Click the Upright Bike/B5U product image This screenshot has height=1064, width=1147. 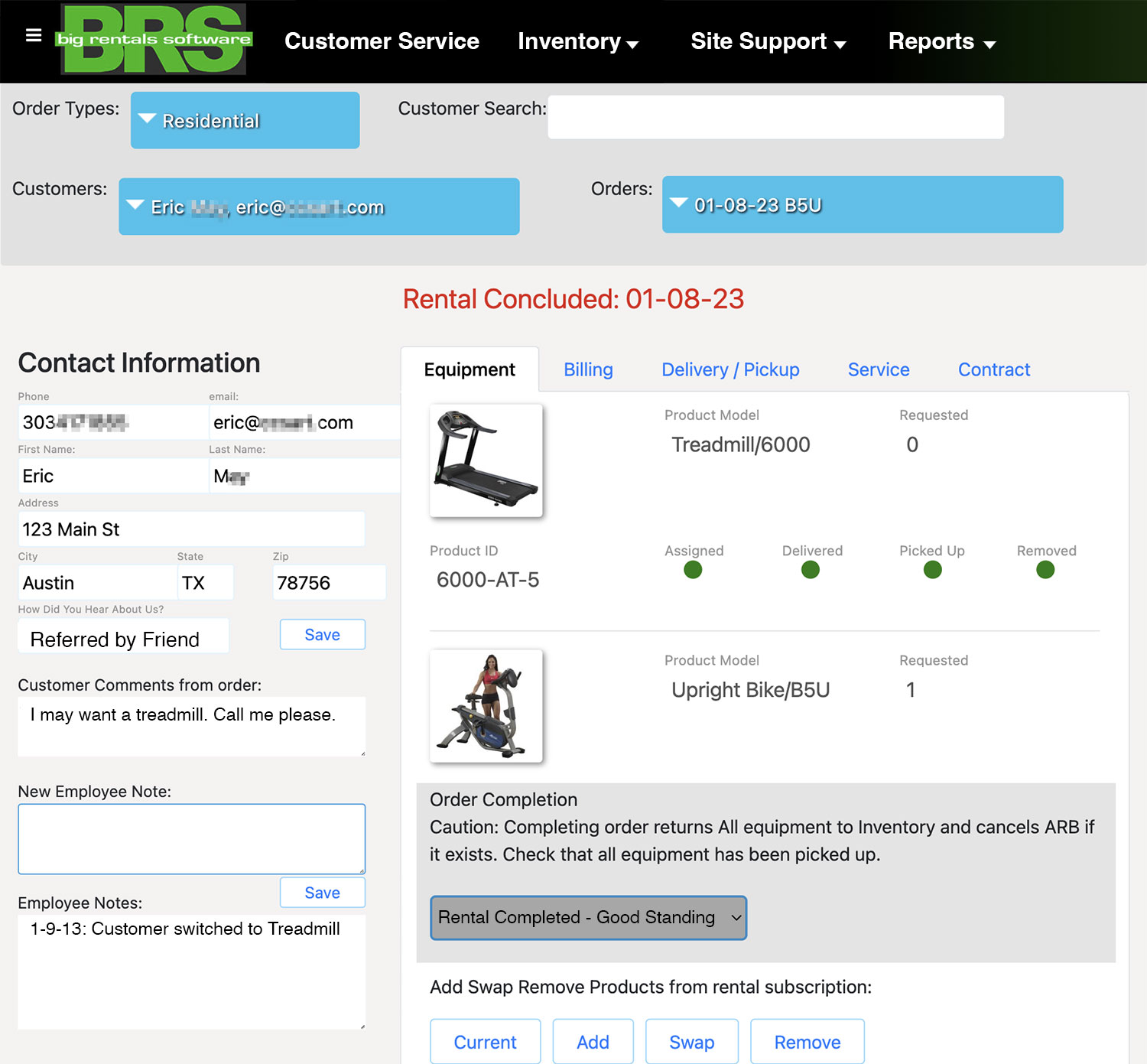[486, 706]
